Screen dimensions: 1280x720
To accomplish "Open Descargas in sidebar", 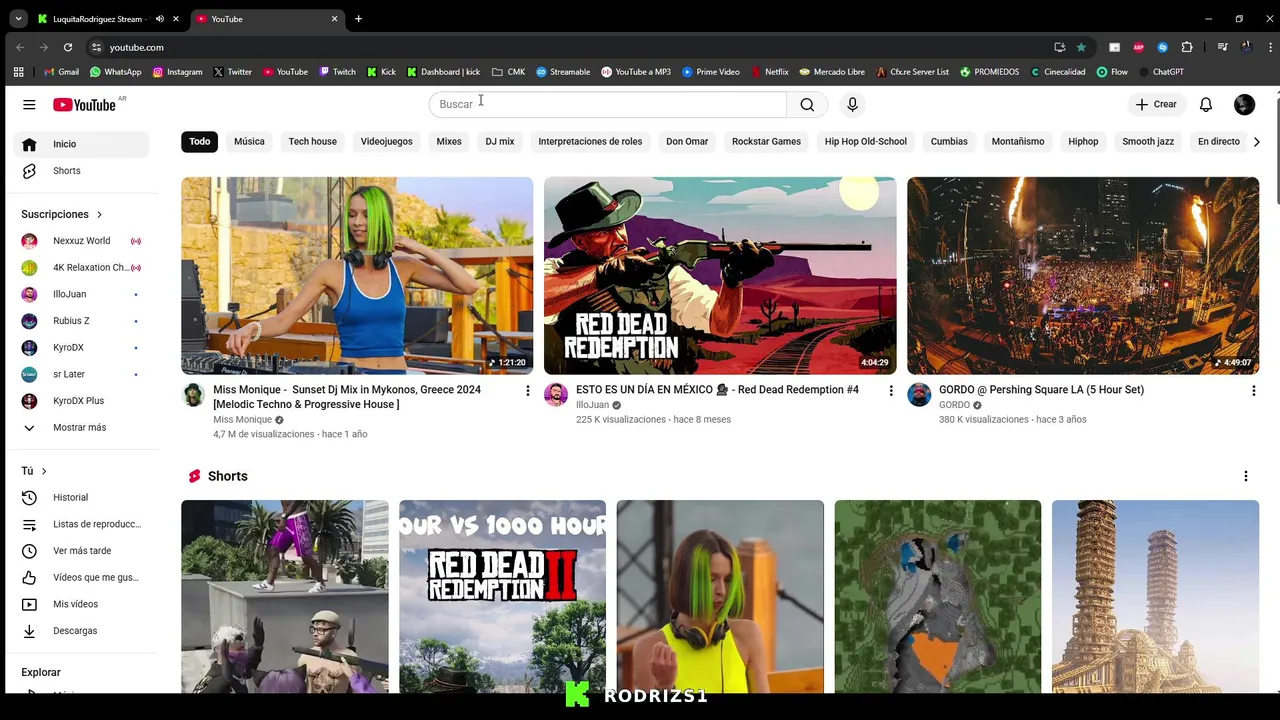I will tap(82, 631).
